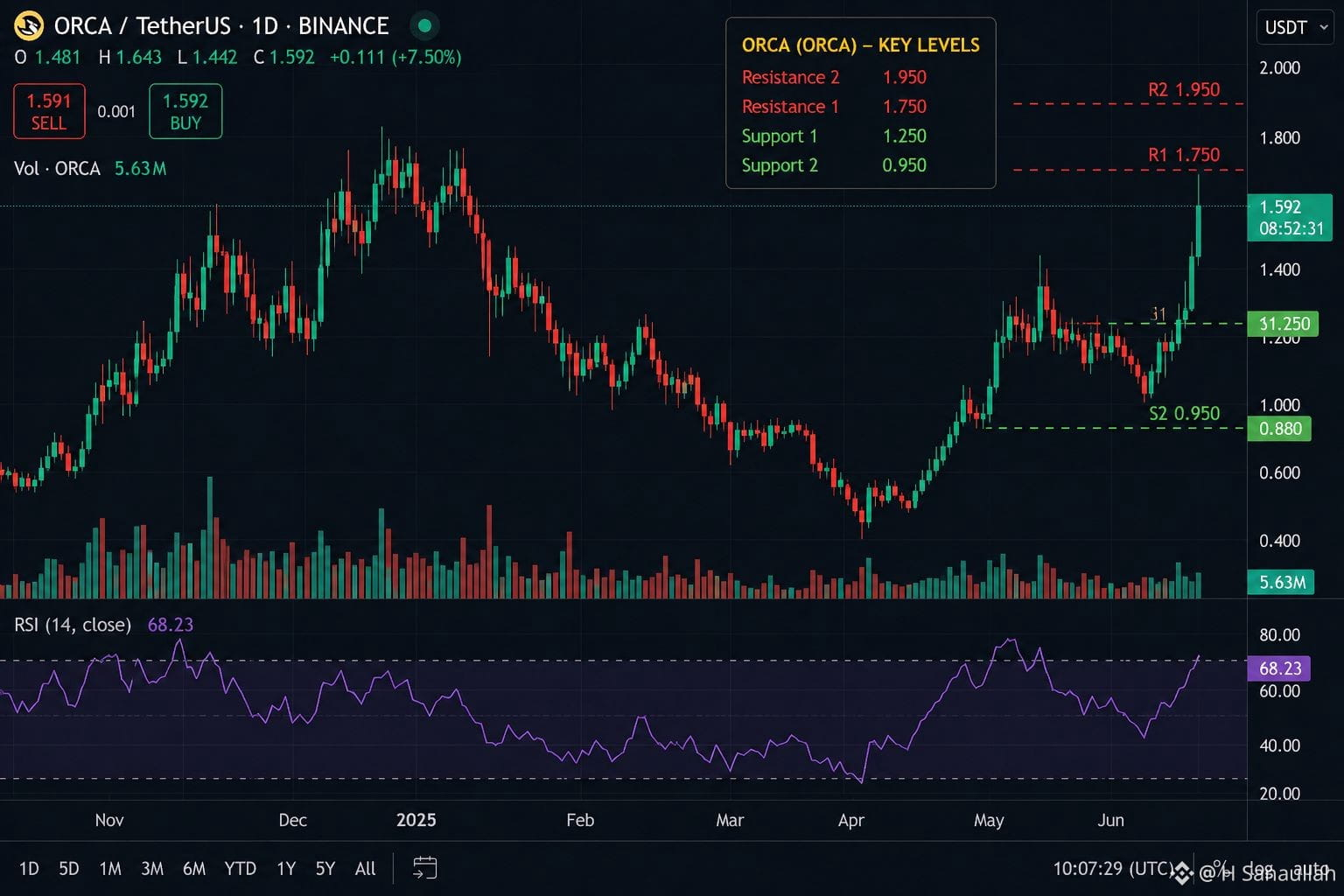Click the ORCA (ORCA) – KEY LEVELS heading
The image size is (1344, 896).
point(861,45)
